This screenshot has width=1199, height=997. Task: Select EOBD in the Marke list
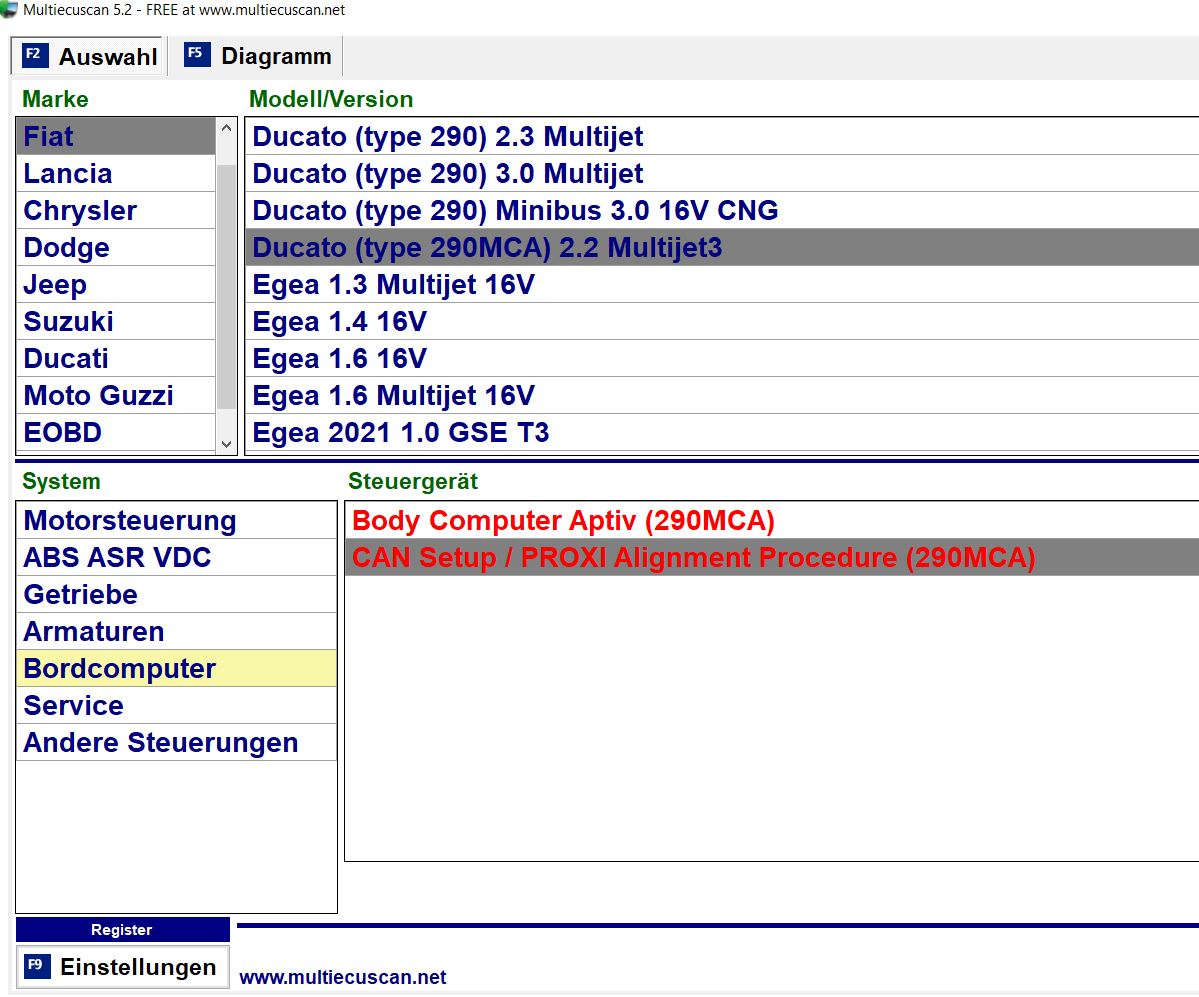click(116, 433)
